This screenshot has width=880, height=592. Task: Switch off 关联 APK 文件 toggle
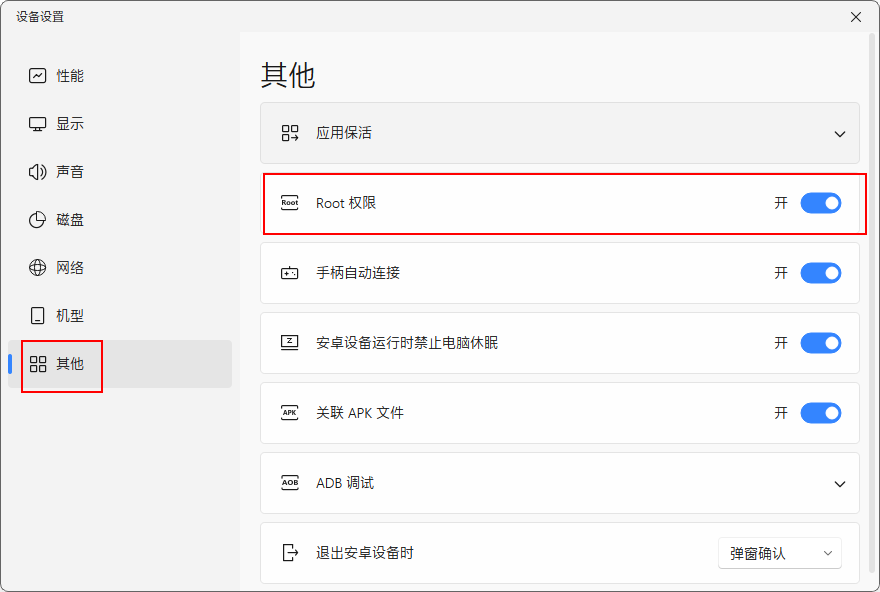pyautogui.click(x=820, y=413)
